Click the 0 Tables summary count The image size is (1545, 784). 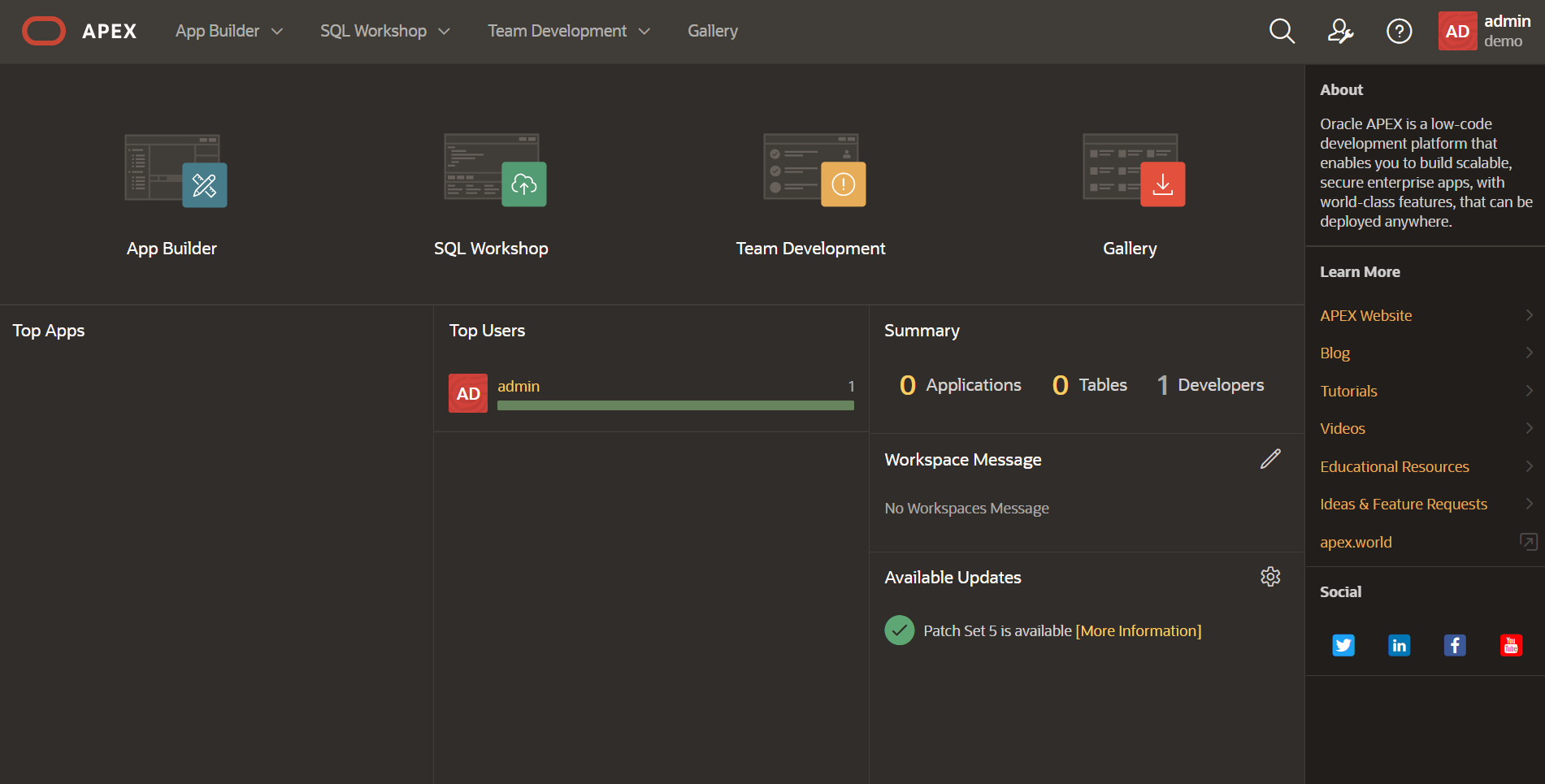point(1089,385)
